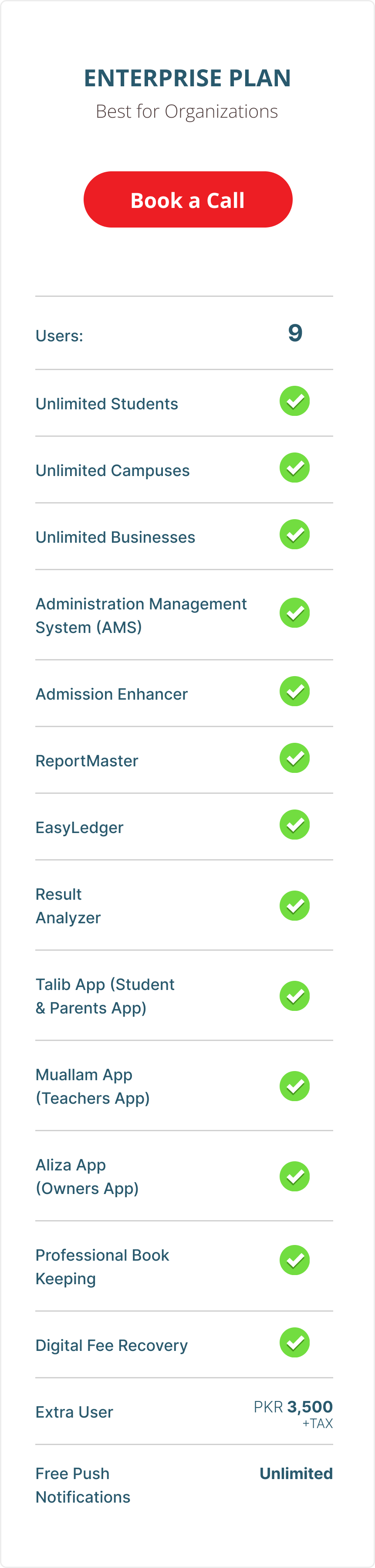Click the EasyLedger green check icon
375x1568 pixels.
click(x=295, y=825)
